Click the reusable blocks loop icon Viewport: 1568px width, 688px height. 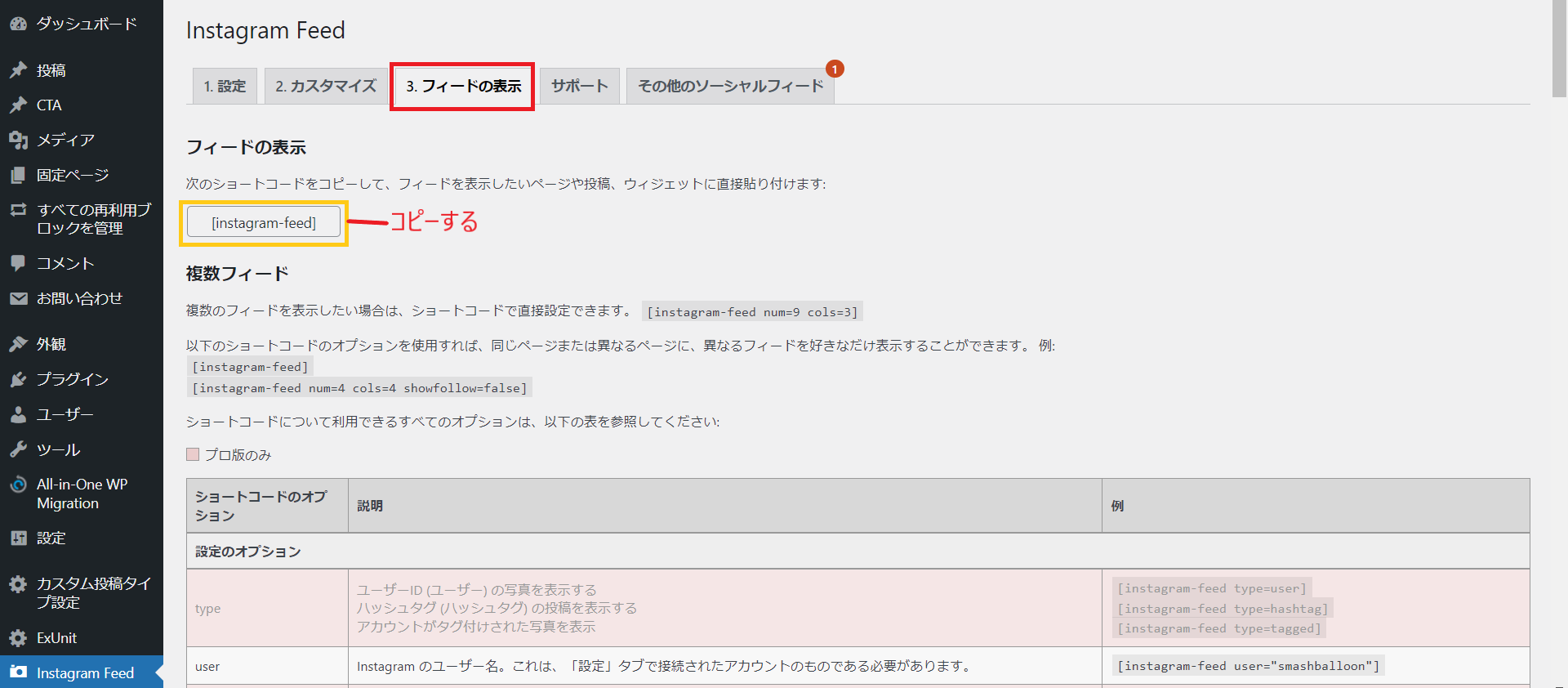point(18,210)
